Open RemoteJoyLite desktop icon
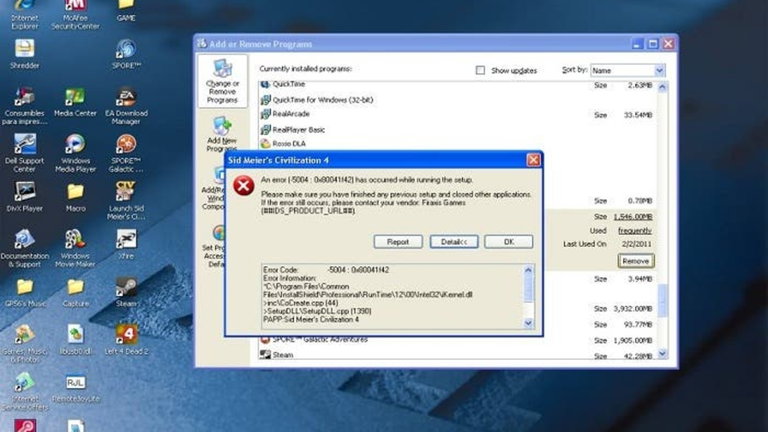The height and width of the screenshot is (432, 768). [75, 388]
